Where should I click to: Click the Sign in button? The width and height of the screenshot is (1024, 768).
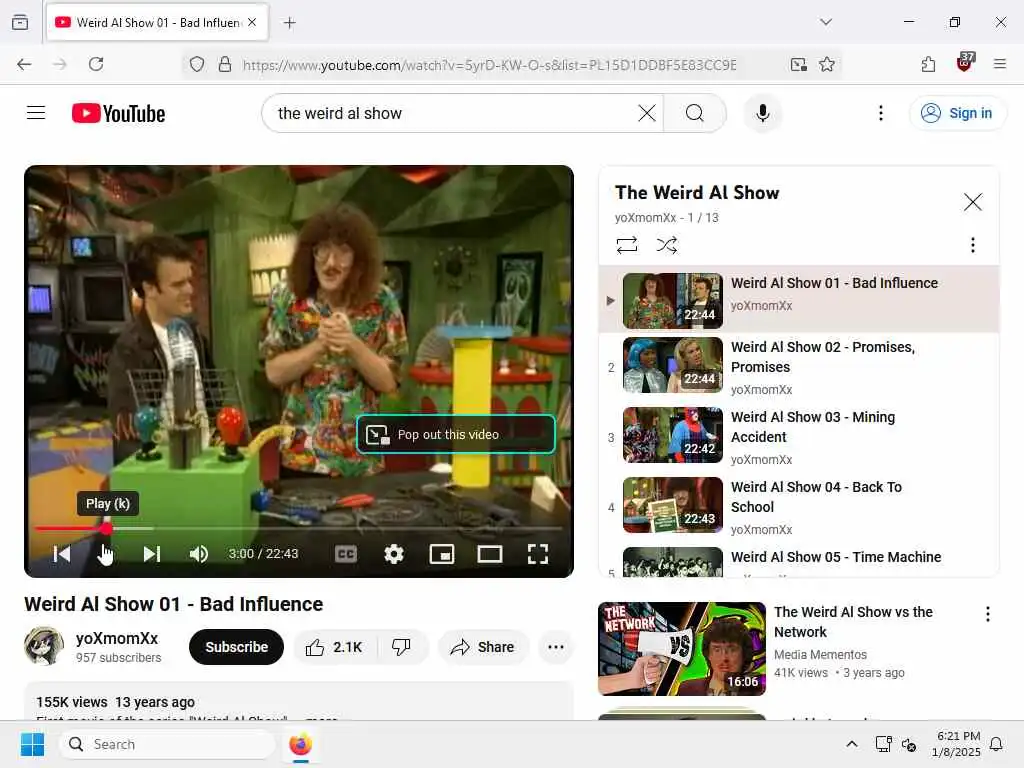[x=957, y=113]
